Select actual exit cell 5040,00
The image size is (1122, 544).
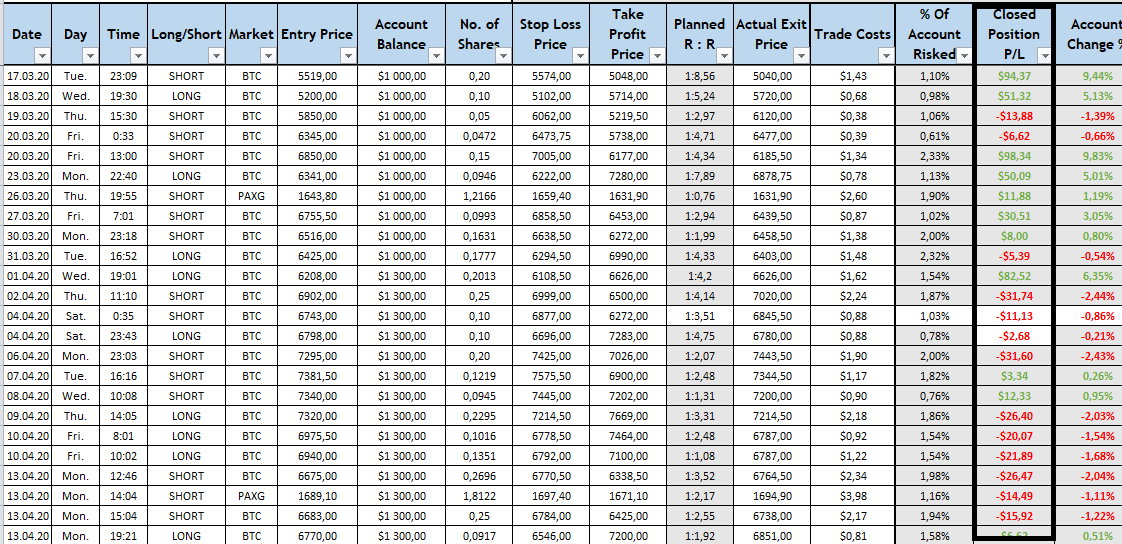[772, 76]
